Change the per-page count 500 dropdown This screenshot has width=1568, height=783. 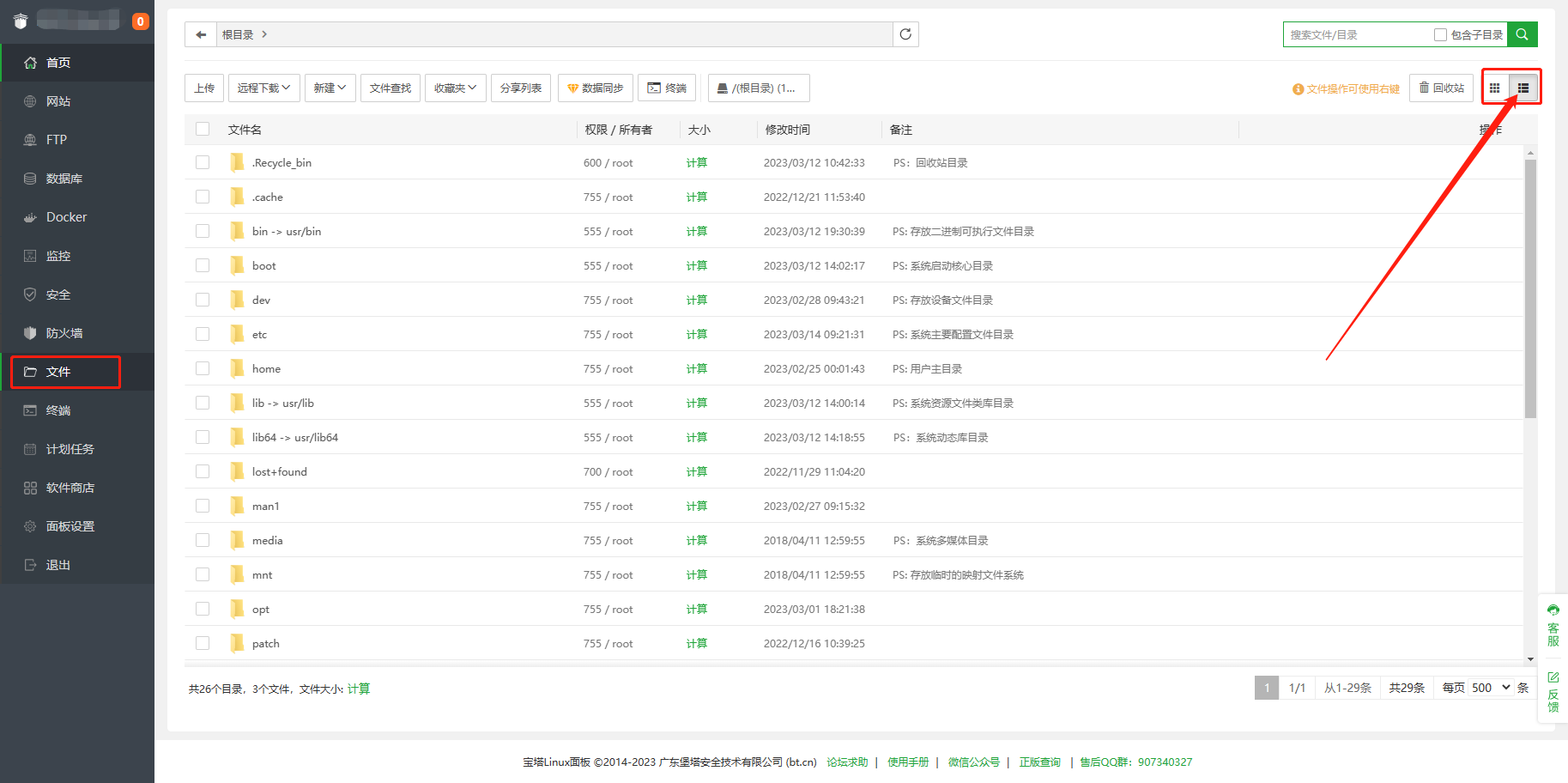1490,688
